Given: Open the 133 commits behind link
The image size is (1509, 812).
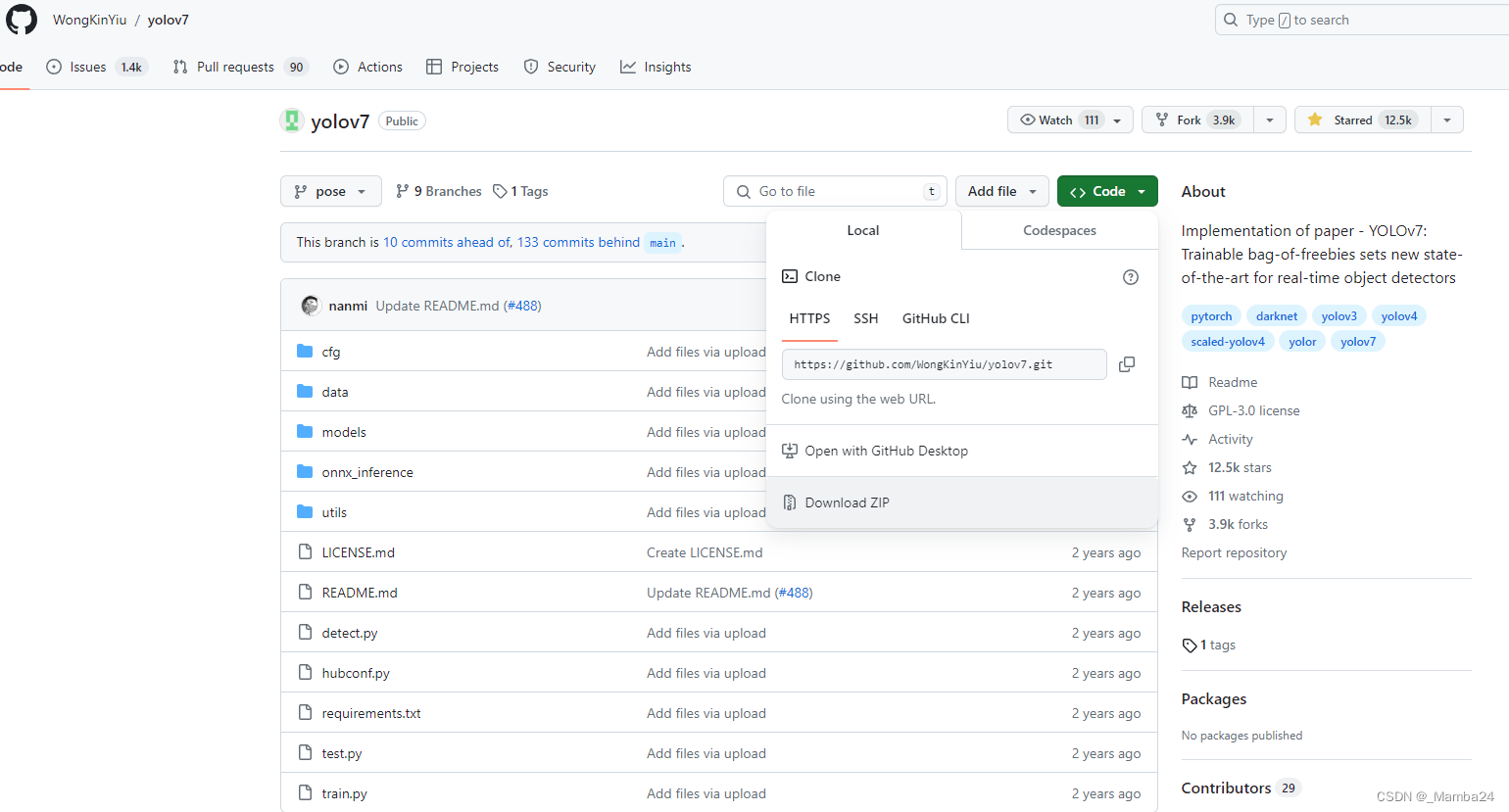Looking at the screenshot, I should coord(578,242).
